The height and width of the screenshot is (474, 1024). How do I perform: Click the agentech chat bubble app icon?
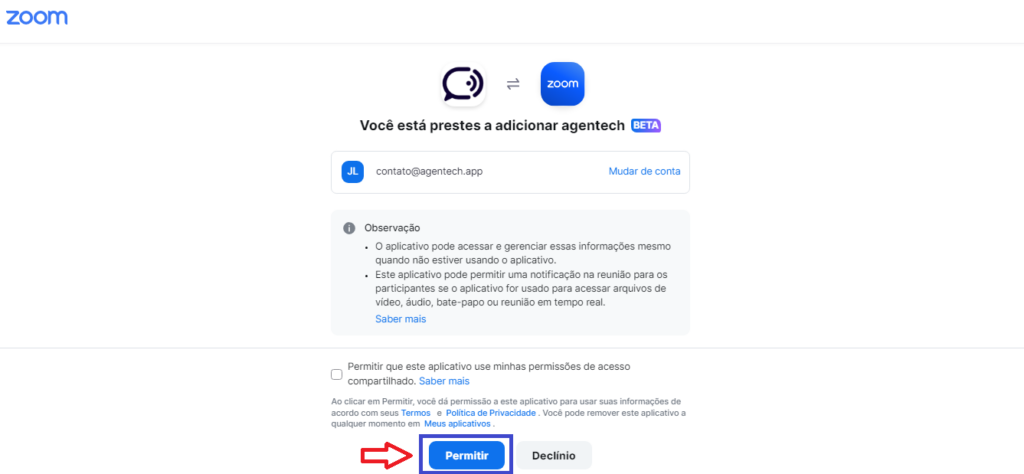coord(463,84)
